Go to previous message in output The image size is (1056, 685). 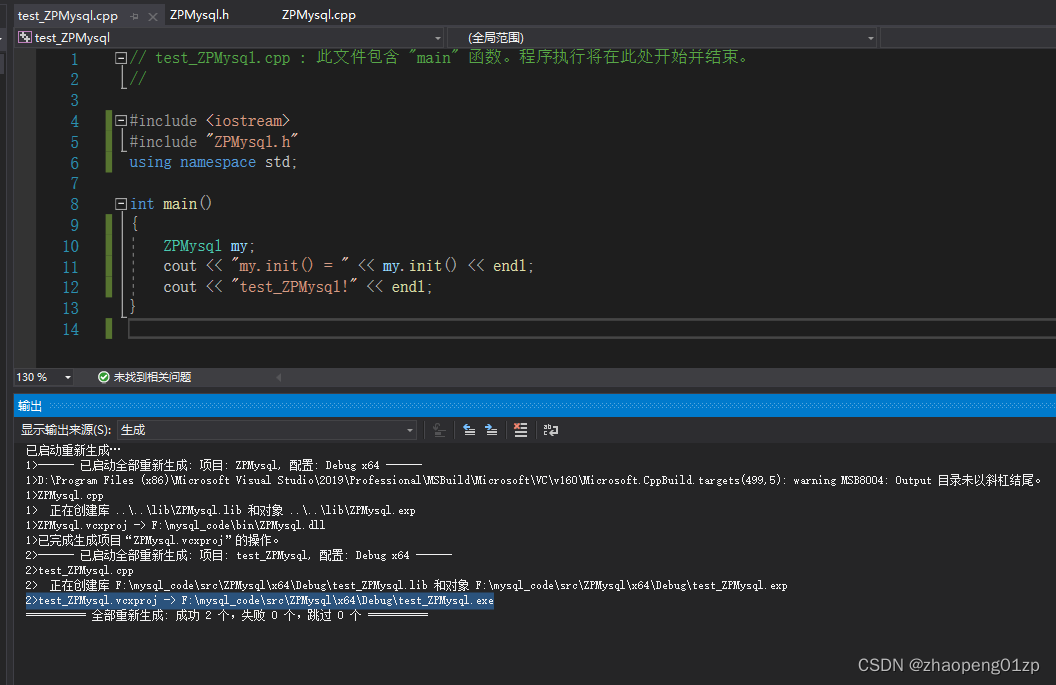tap(469, 430)
